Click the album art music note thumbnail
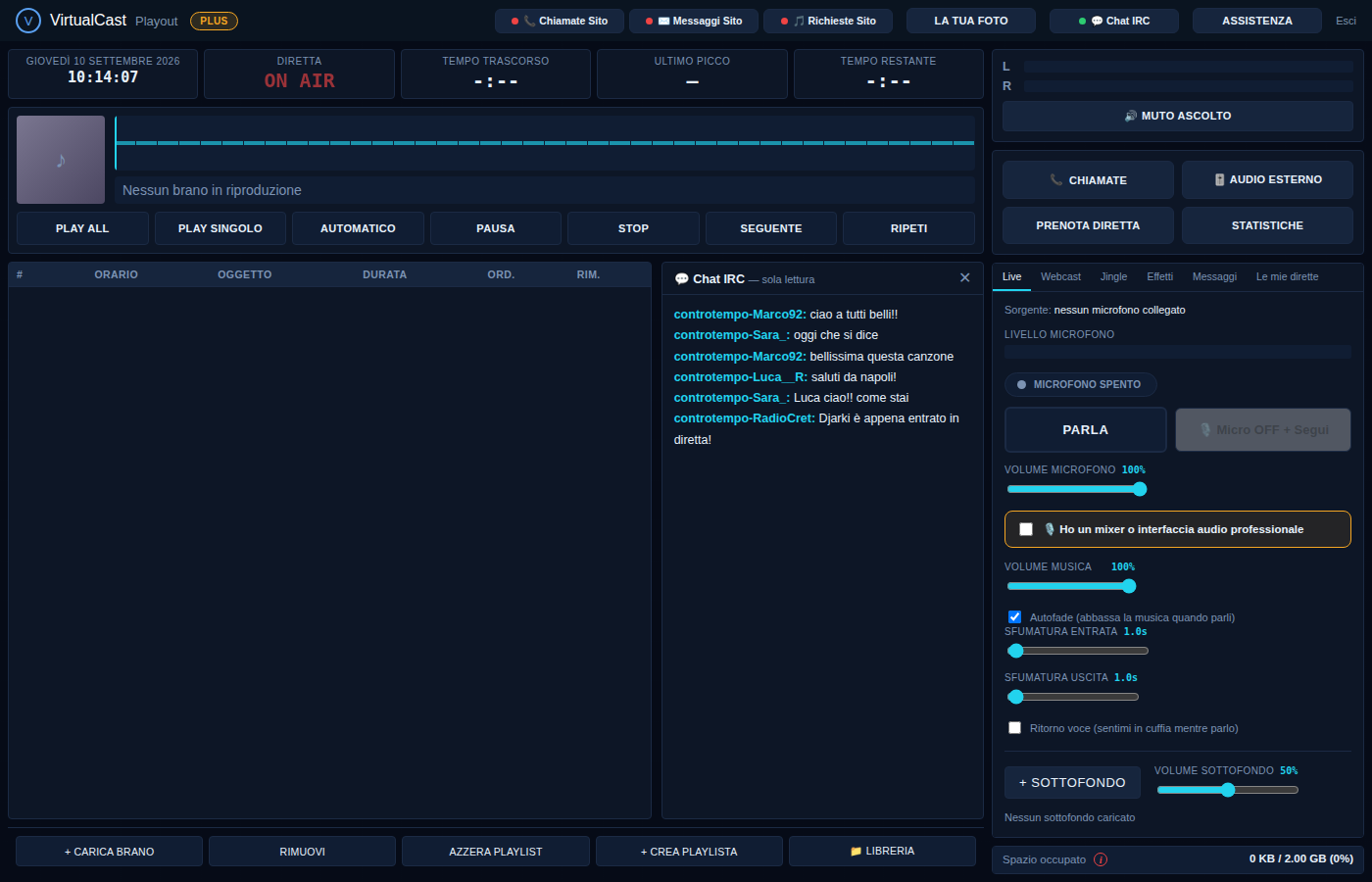The image size is (1372, 882). (61, 160)
